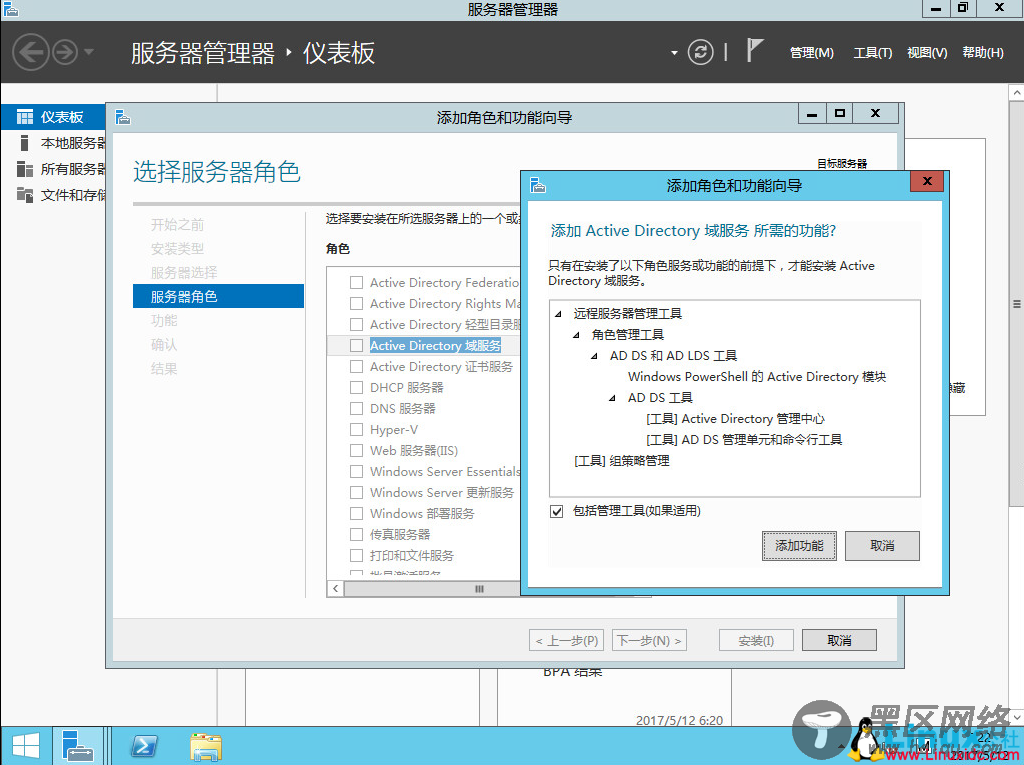
Task: Click the refresh icon in the Server Manager header
Action: coord(700,52)
